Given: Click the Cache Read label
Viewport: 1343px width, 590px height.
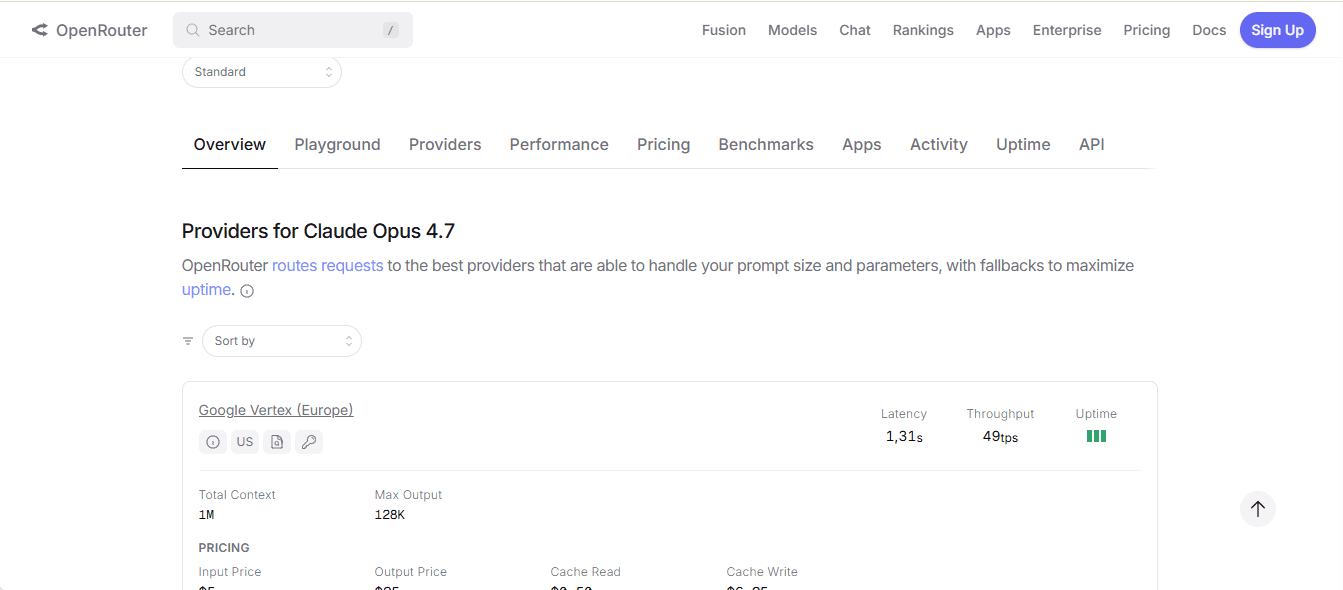Looking at the screenshot, I should coord(586,572).
